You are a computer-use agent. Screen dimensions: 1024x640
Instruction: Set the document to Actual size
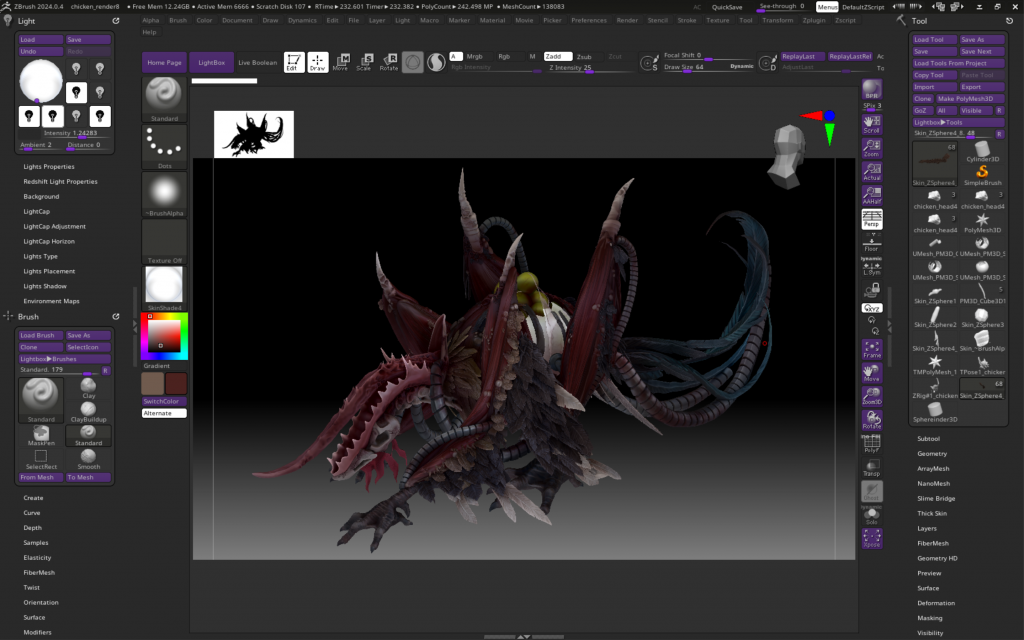pyautogui.click(x=872, y=172)
